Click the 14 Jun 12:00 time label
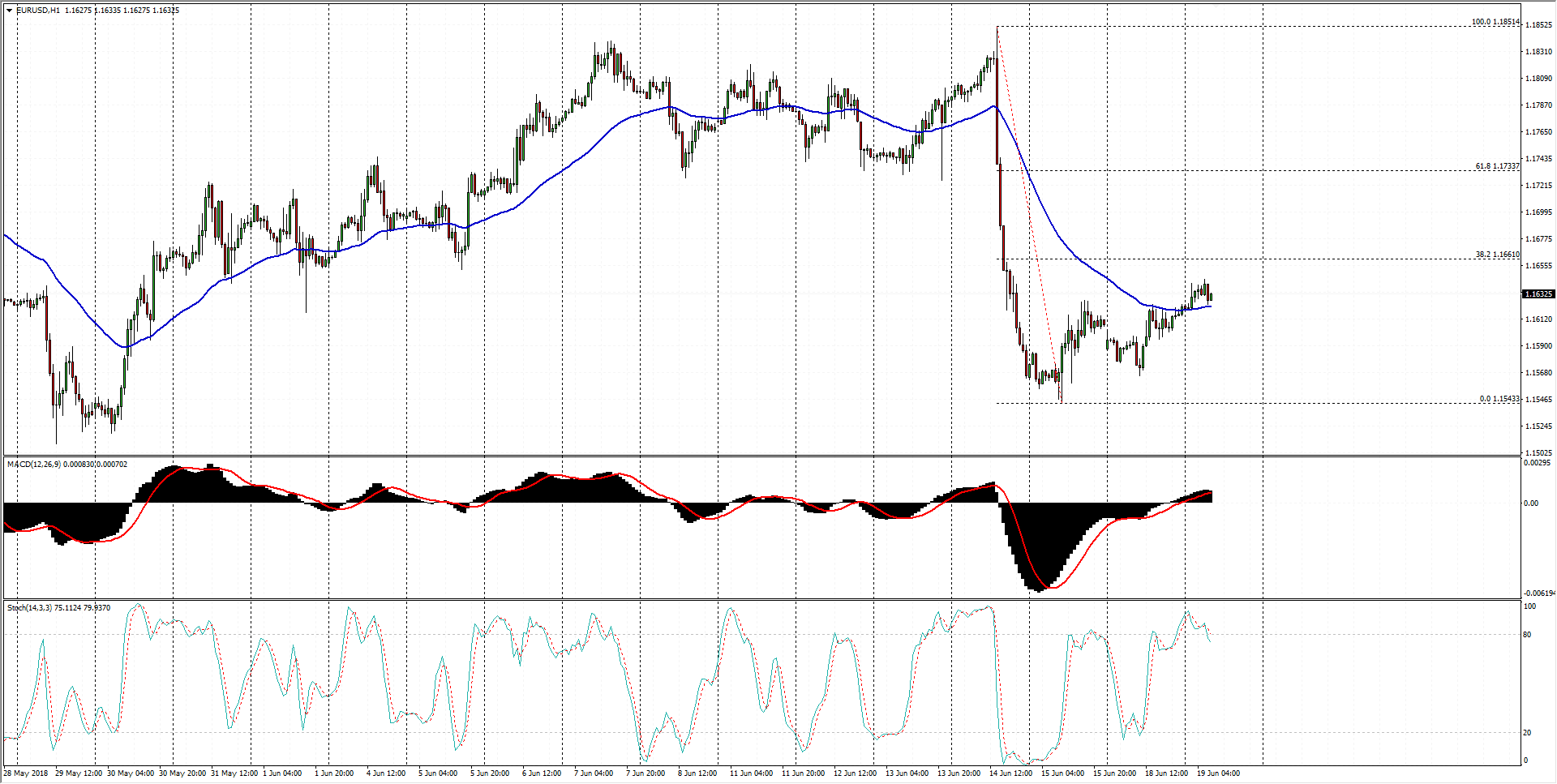 [1010, 773]
